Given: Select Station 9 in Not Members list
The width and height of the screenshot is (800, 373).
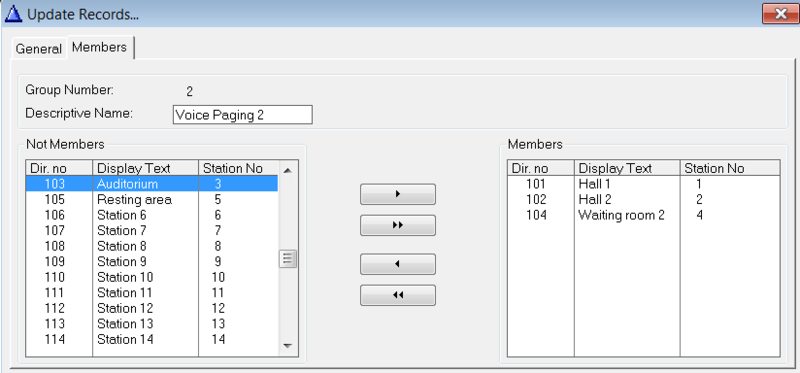Looking at the screenshot, I should (152, 262).
